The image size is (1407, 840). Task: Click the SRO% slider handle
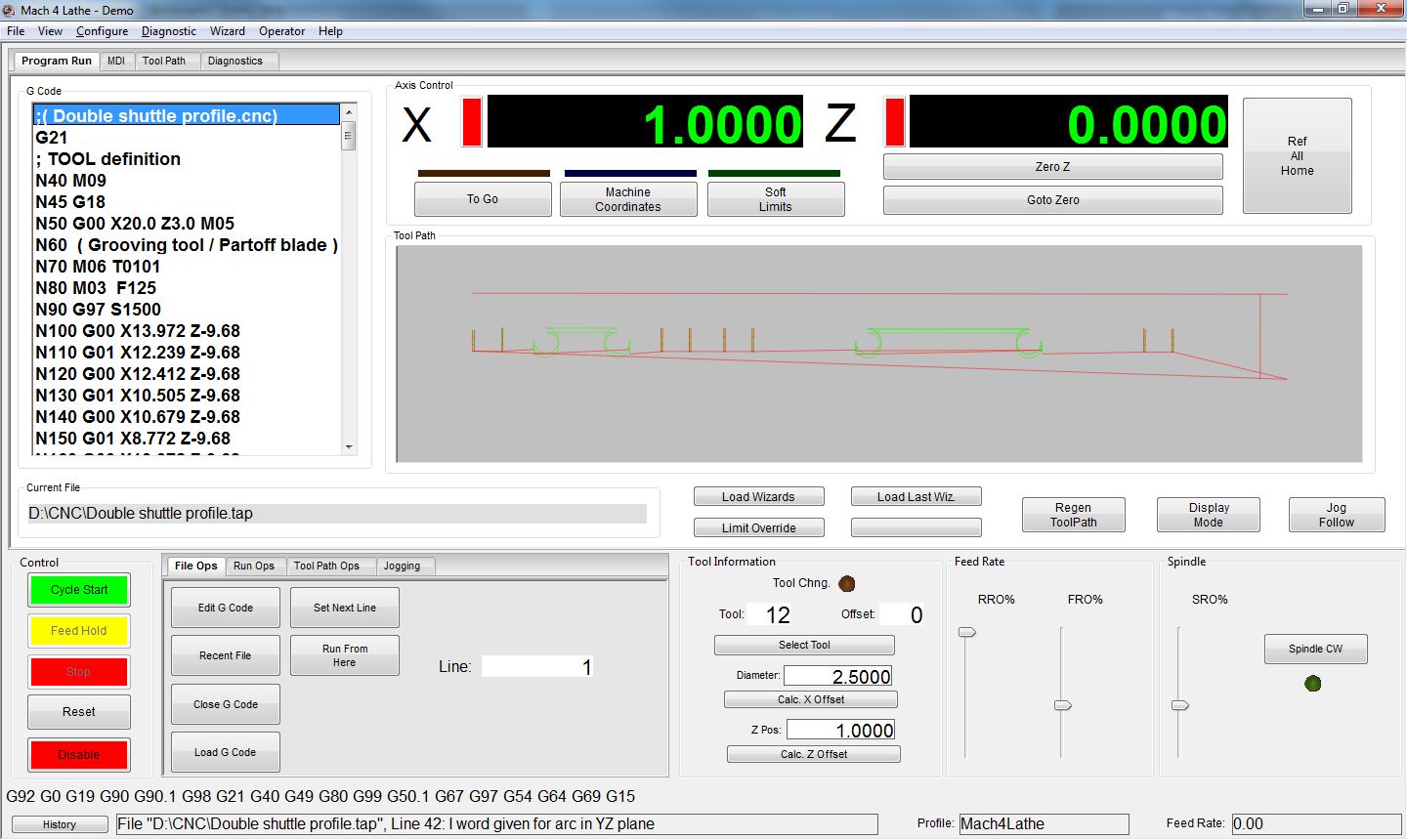click(1179, 705)
